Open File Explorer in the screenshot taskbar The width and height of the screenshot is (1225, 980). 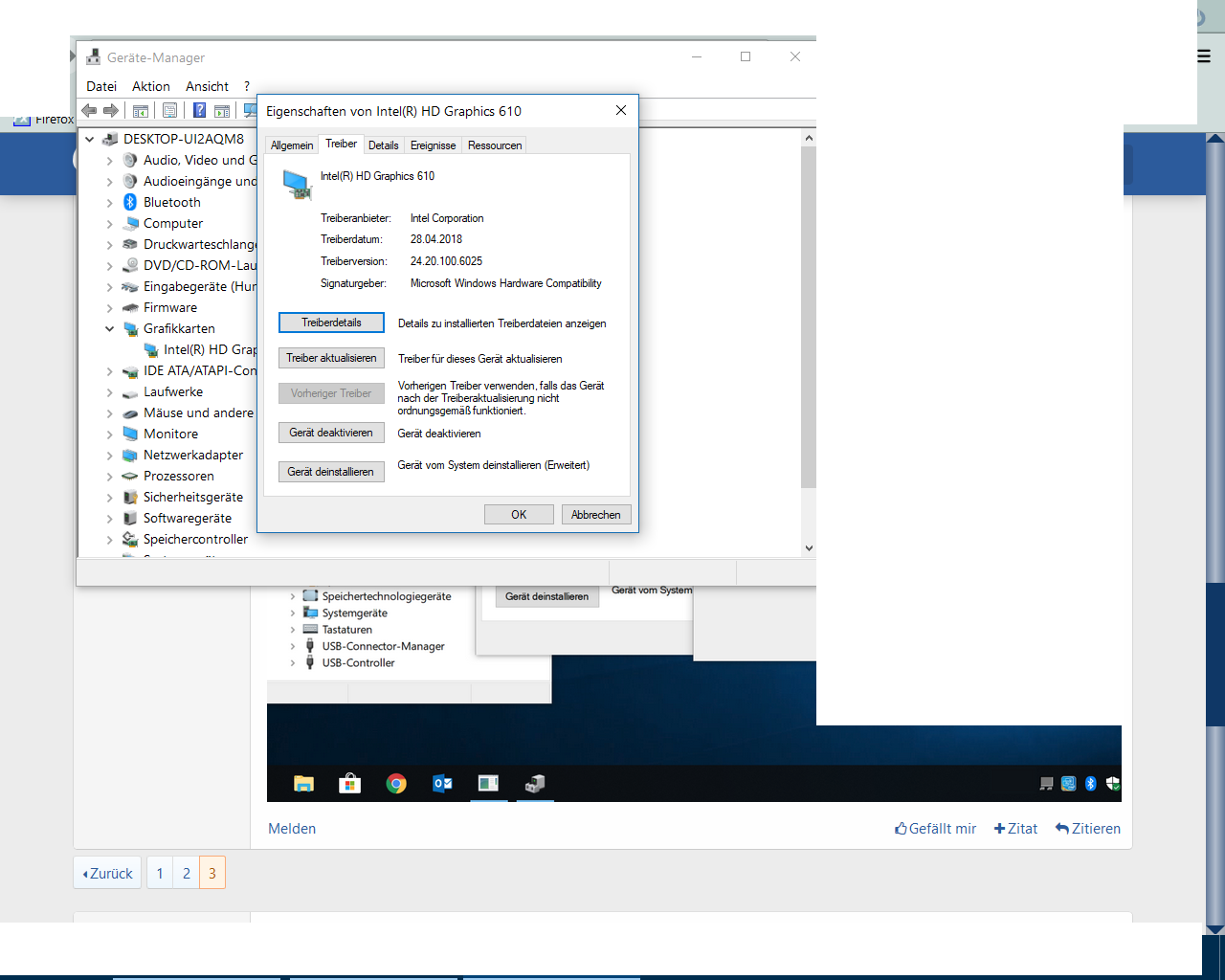[303, 784]
